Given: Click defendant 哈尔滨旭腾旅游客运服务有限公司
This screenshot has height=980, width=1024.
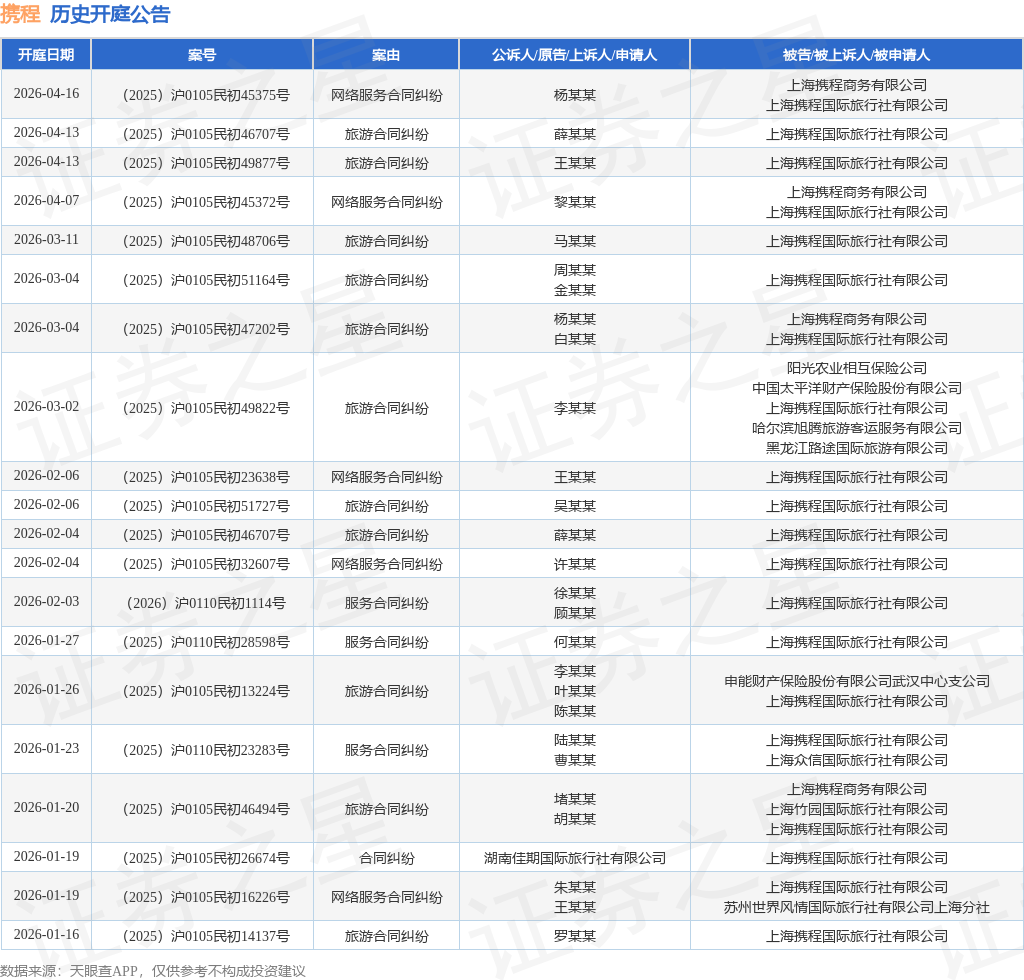Looking at the screenshot, I should 856,428.
